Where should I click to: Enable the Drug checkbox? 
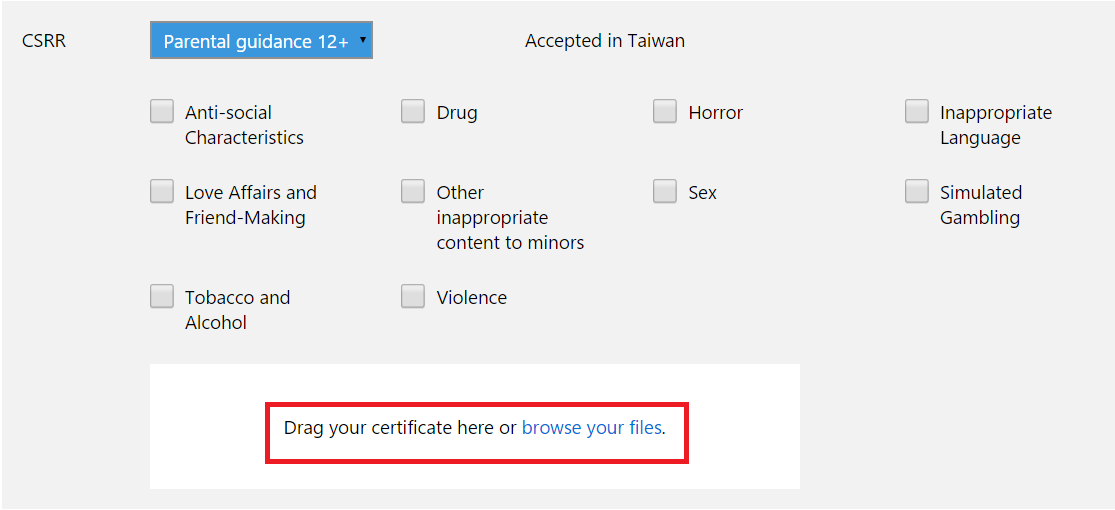click(x=413, y=112)
